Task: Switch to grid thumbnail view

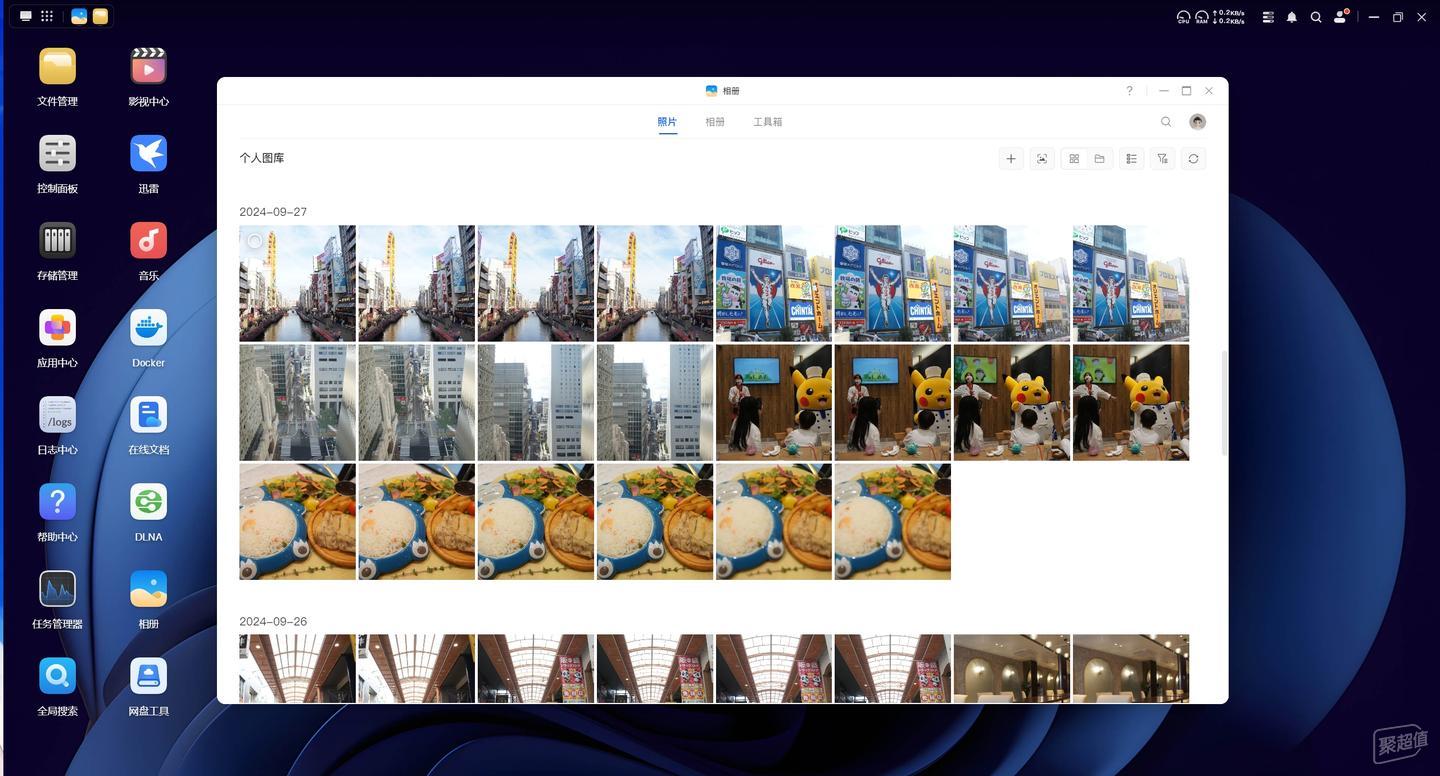Action: (1074, 159)
